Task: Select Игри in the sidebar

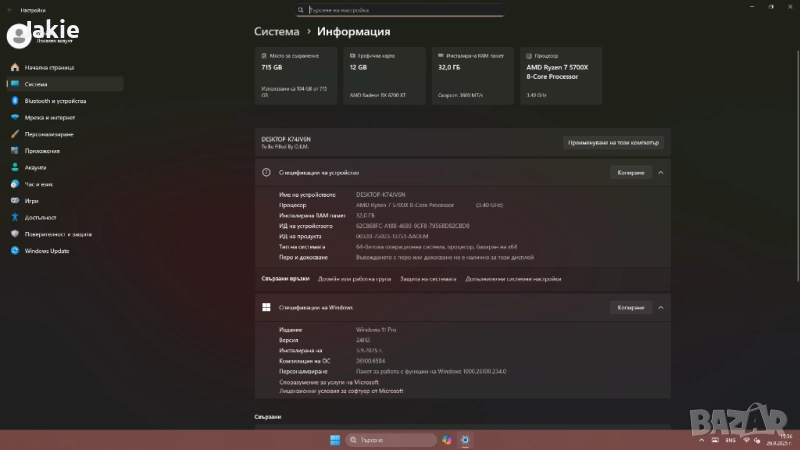Action: 32,200
